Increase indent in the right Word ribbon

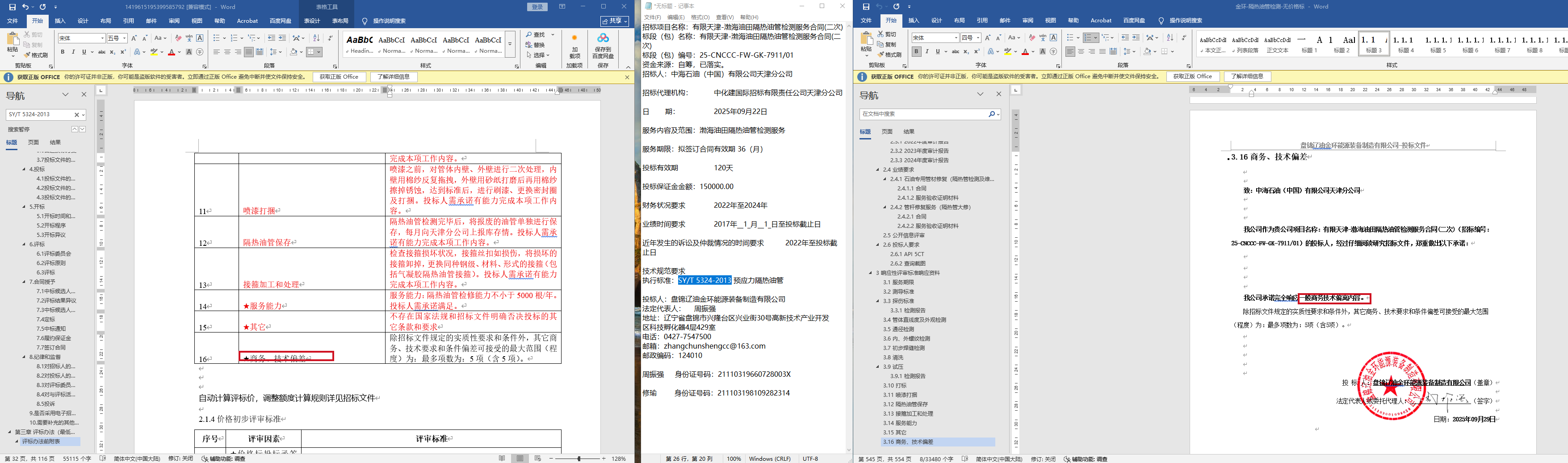pos(1136,38)
